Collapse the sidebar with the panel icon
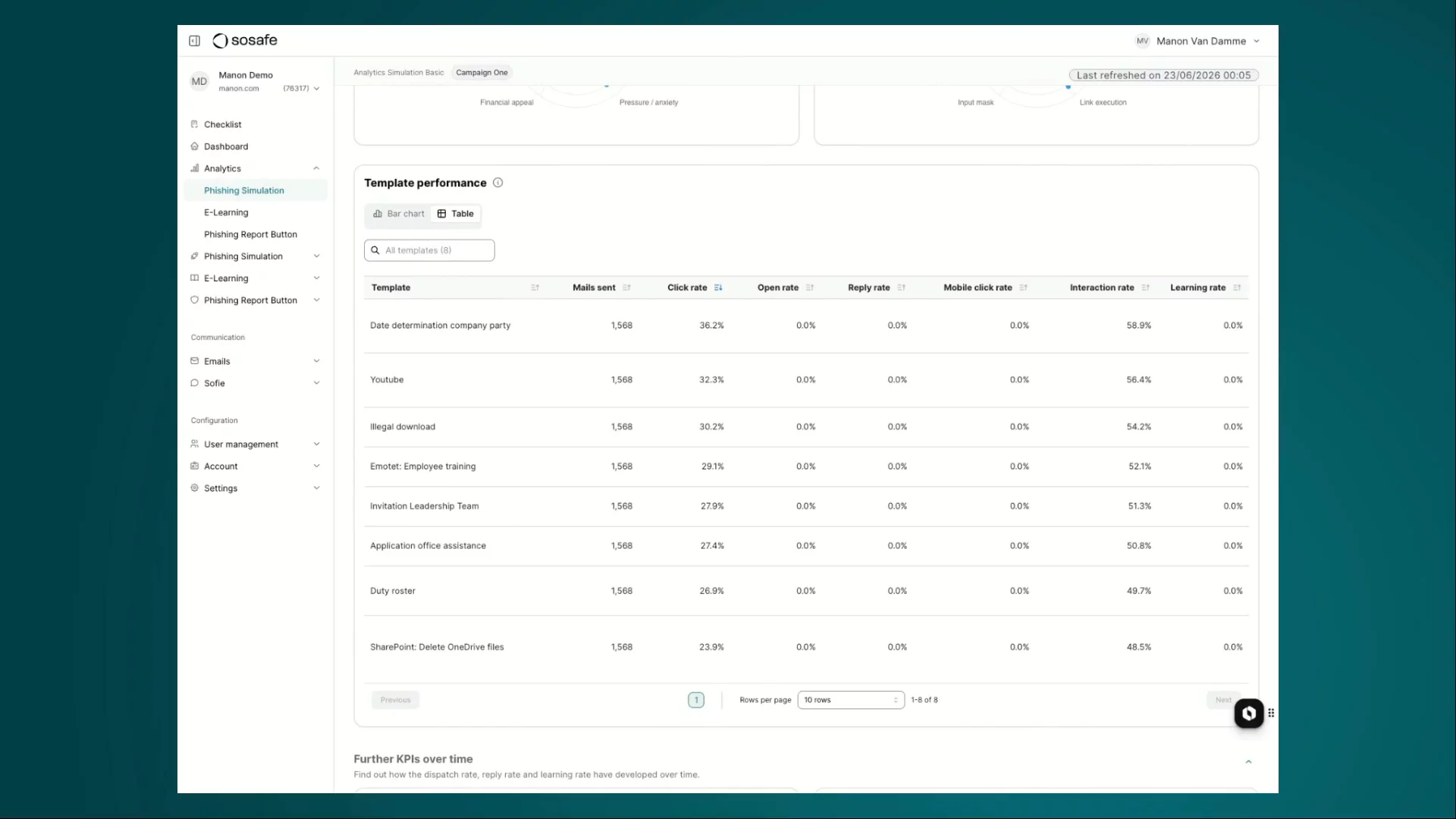This screenshot has height=819, width=1456. tap(194, 41)
